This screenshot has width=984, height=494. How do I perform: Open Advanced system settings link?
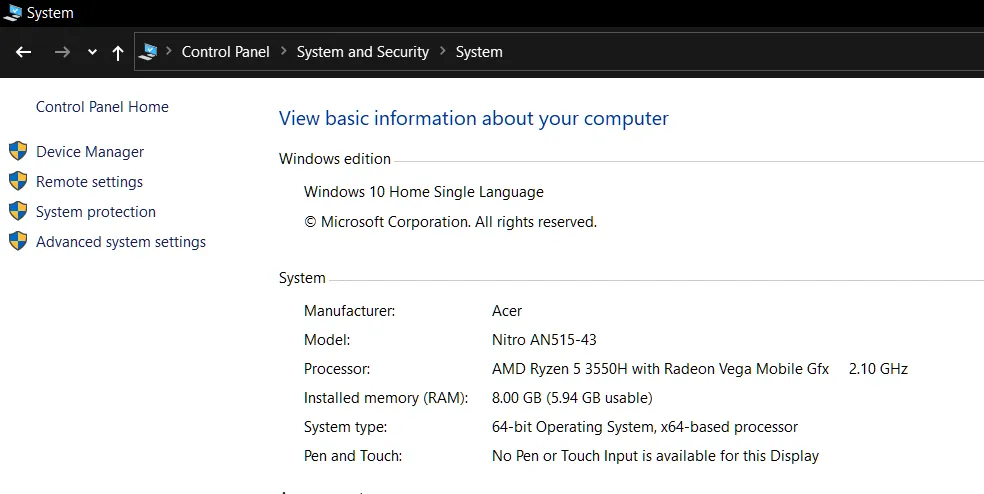121,242
